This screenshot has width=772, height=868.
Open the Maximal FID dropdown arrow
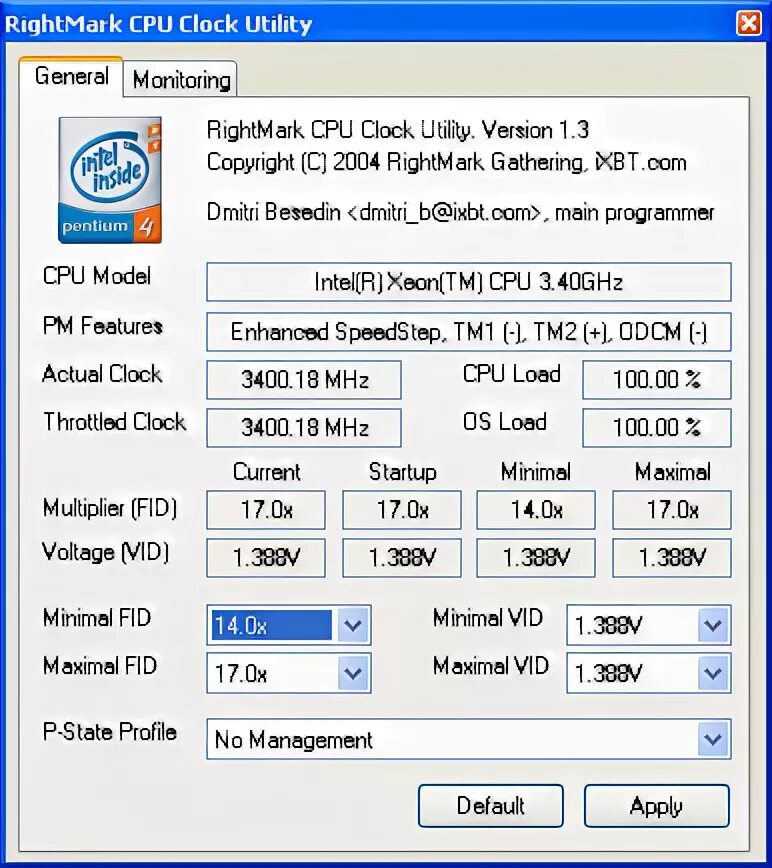(353, 673)
